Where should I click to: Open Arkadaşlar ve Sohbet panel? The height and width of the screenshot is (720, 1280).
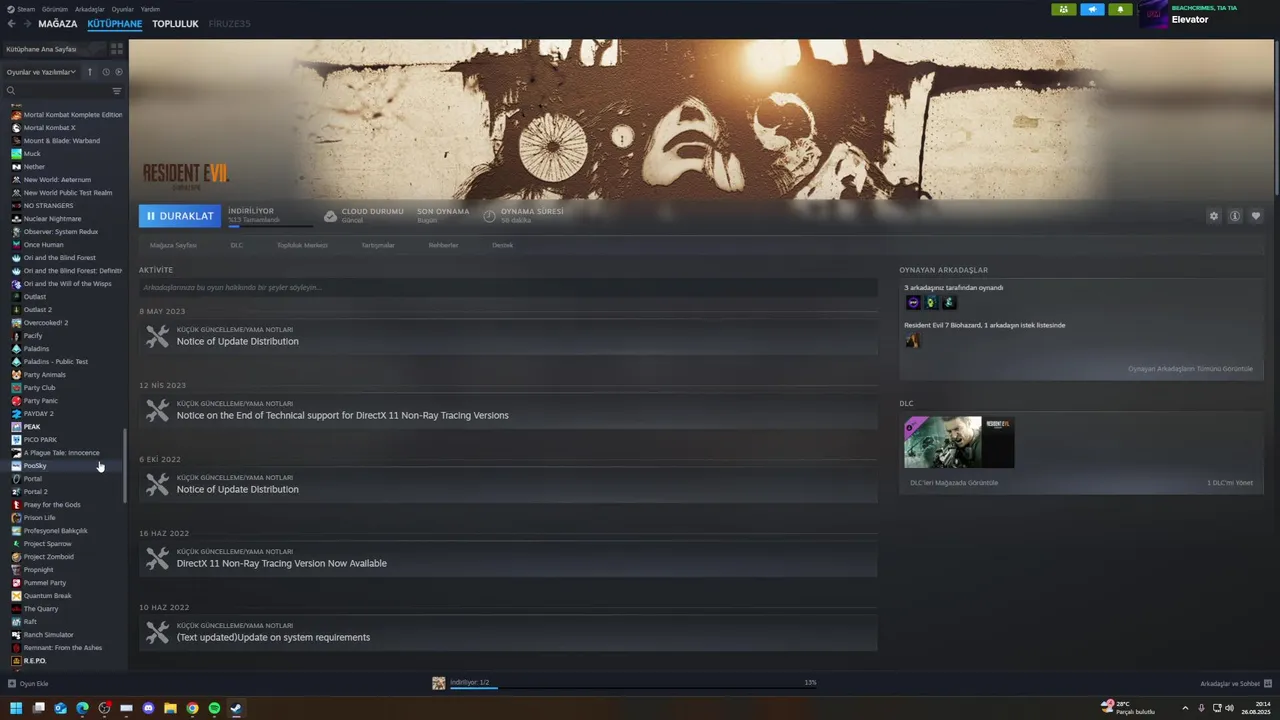click(1236, 684)
